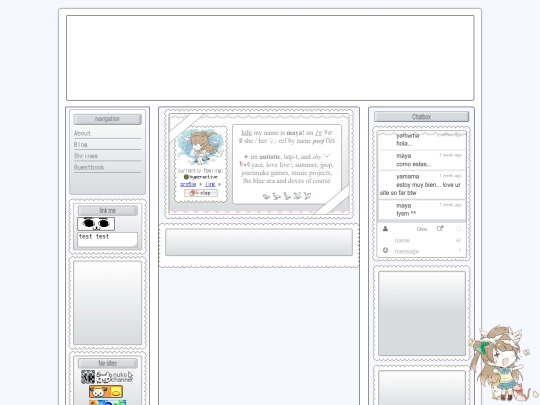The image size is (540, 405).
Task: Click the 'como estas...' chat message from maya
Action: pos(414,164)
